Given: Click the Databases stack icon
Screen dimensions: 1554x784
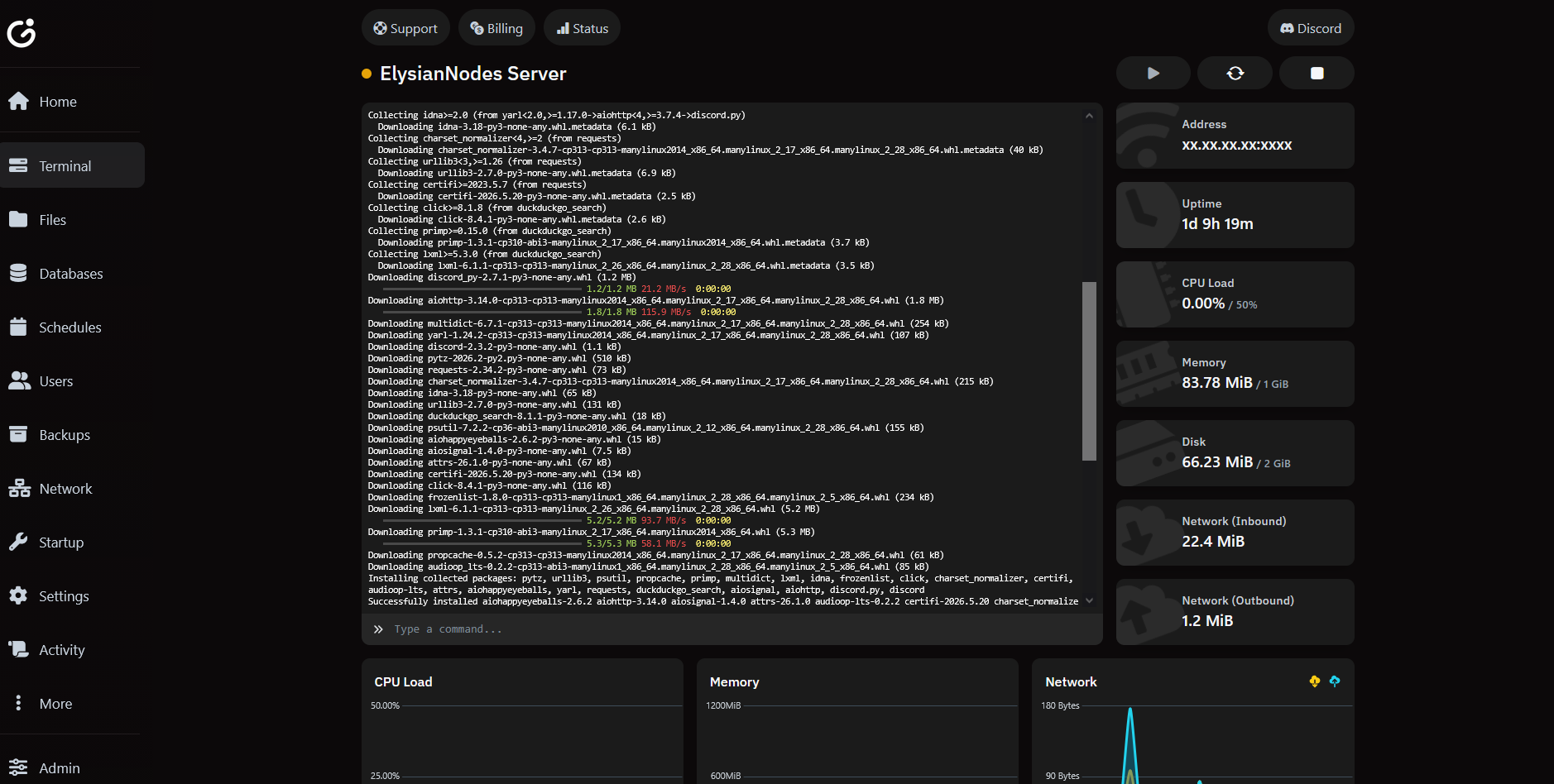Looking at the screenshot, I should pyautogui.click(x=18, y=273).
